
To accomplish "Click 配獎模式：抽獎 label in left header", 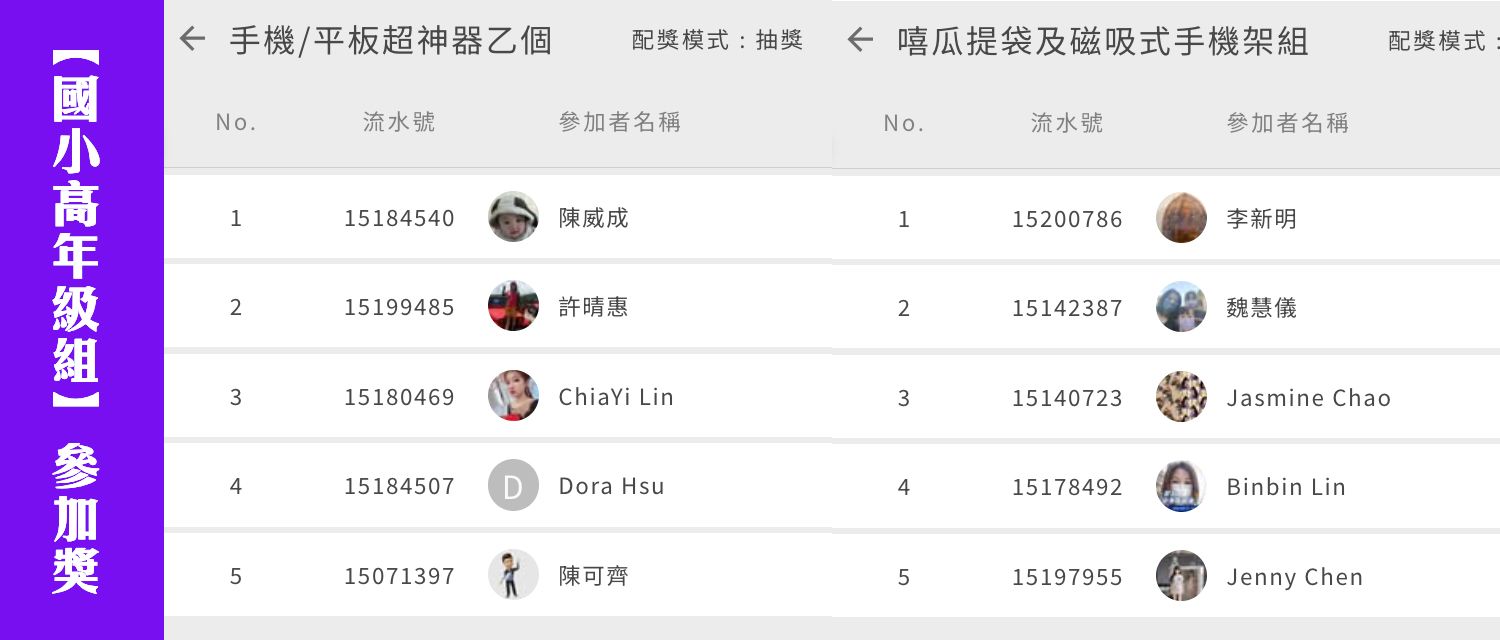I will tap(718, 40).
